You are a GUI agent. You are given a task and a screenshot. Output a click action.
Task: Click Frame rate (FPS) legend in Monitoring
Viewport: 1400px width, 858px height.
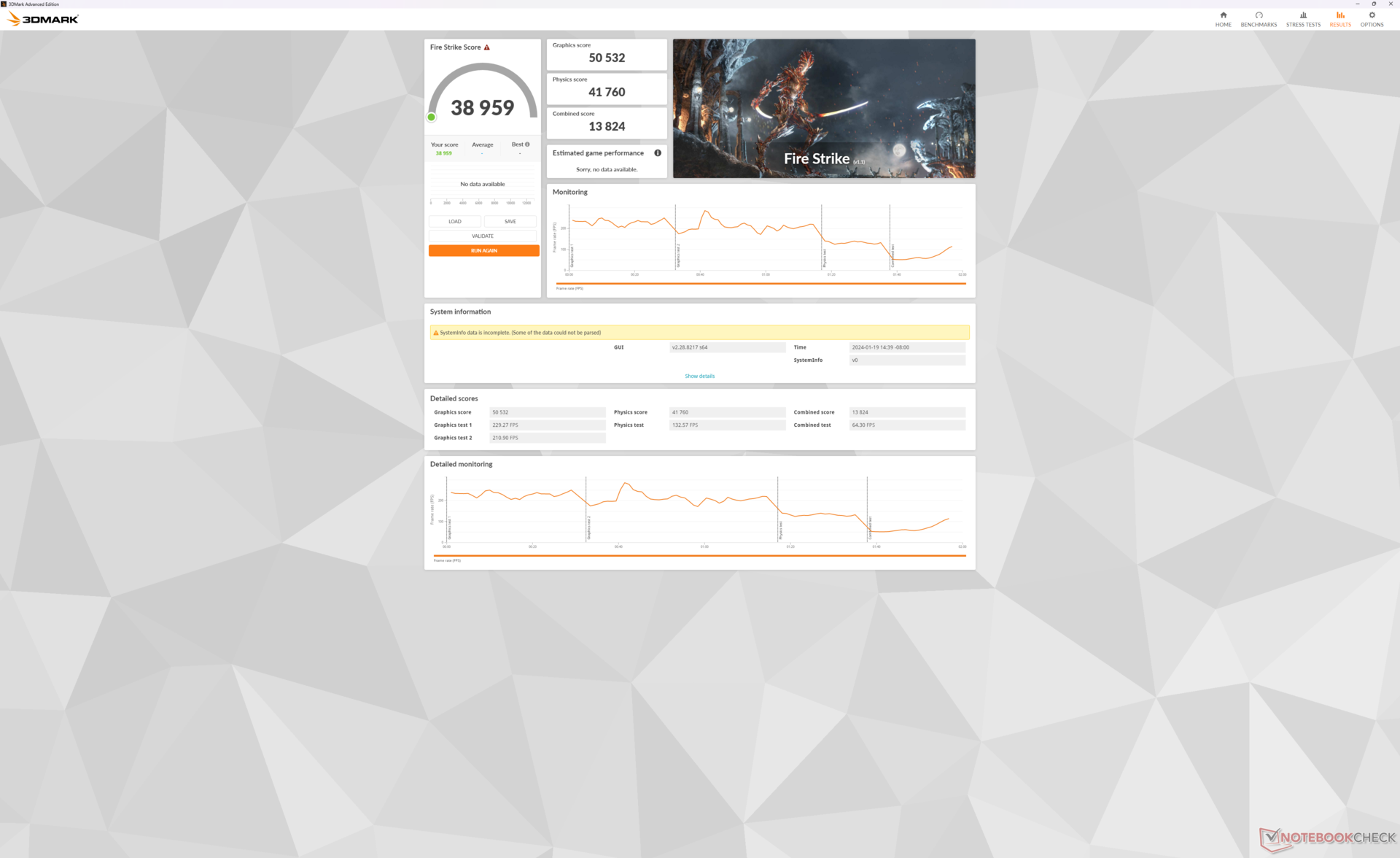[x=569, y=289]
